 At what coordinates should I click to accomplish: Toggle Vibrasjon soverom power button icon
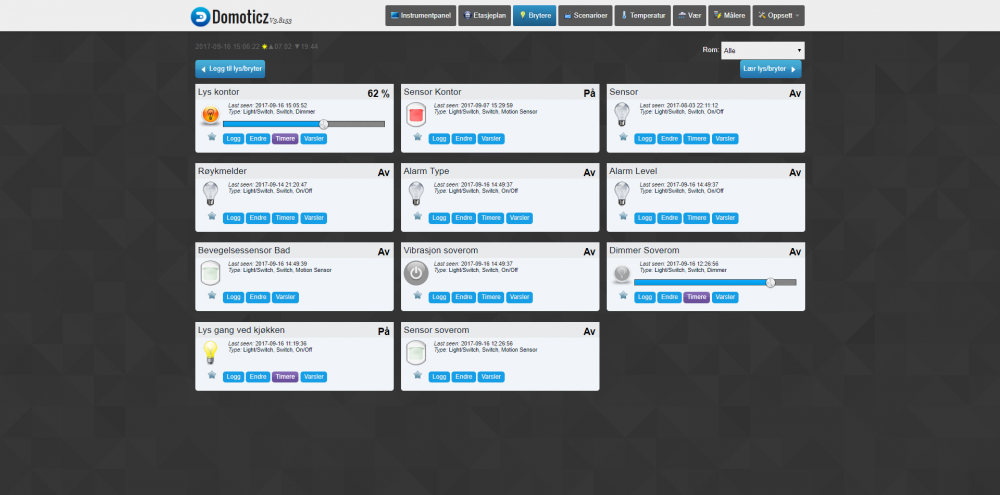[416, 272]
